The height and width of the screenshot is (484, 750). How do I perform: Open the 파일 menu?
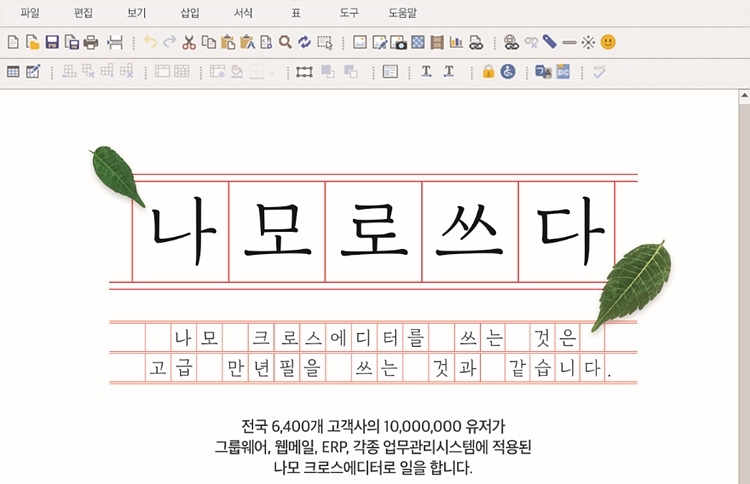(30, 13)
